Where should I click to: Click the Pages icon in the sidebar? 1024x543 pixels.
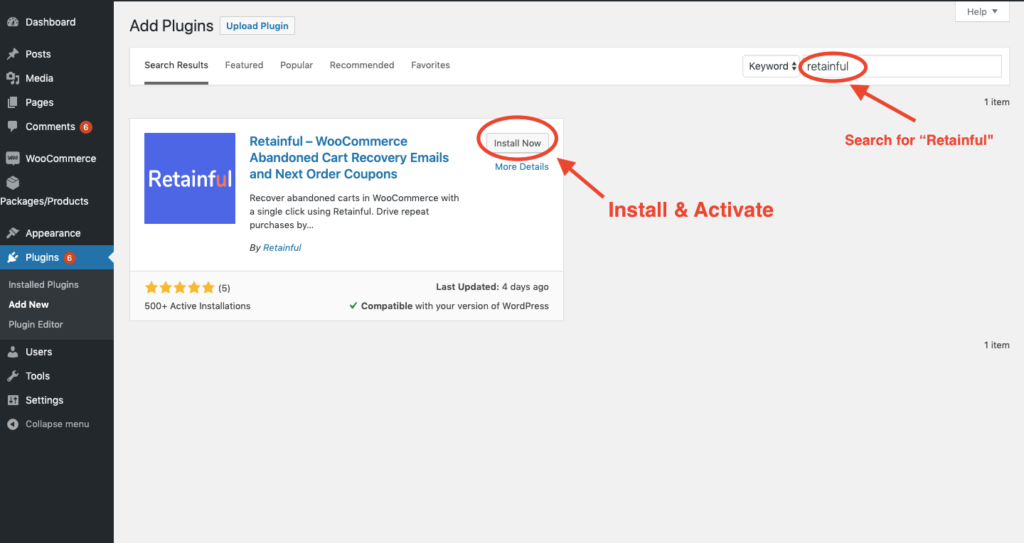(12, 103)
